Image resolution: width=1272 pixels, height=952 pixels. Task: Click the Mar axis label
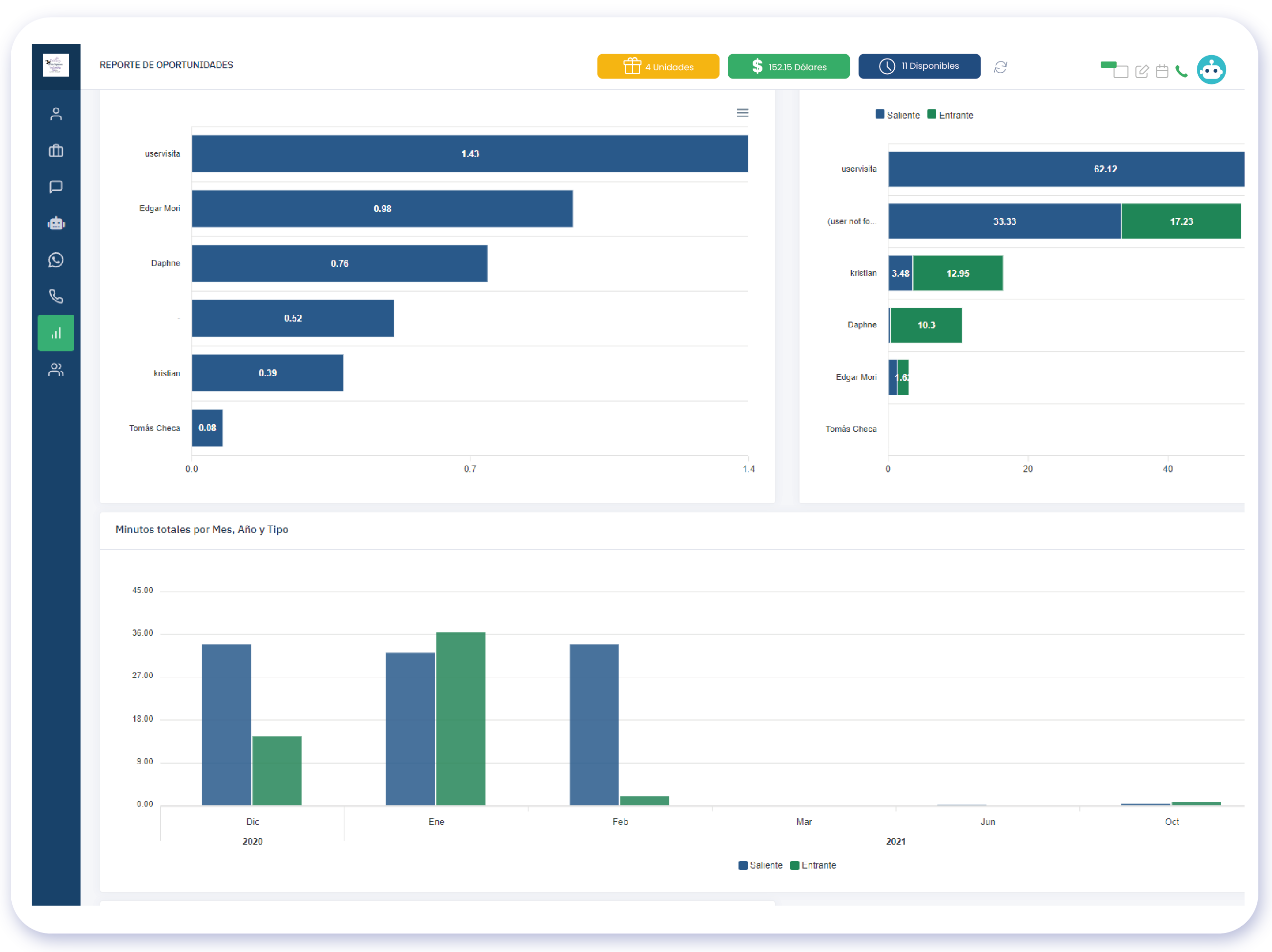click(x=804, y=822)
